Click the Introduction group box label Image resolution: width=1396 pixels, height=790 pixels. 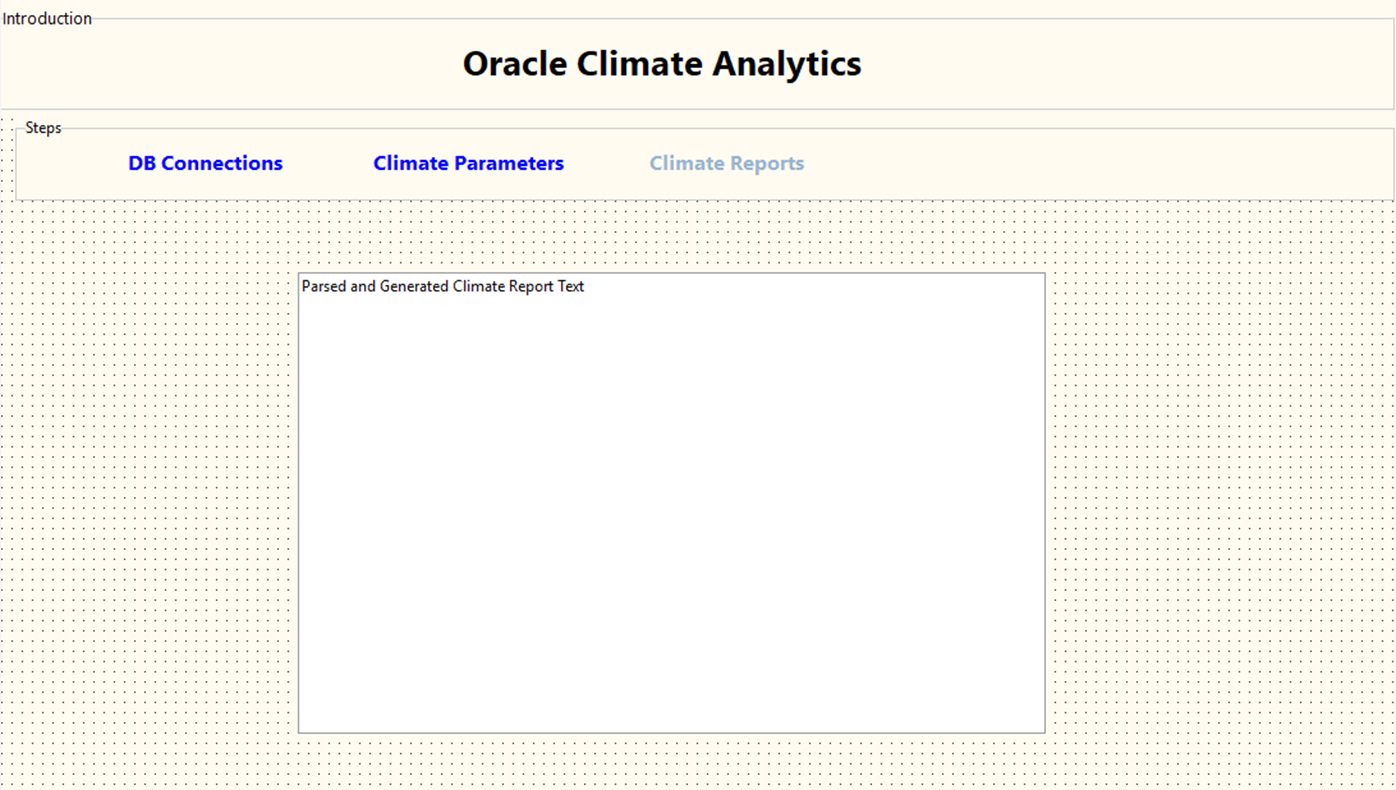[47, 18]
